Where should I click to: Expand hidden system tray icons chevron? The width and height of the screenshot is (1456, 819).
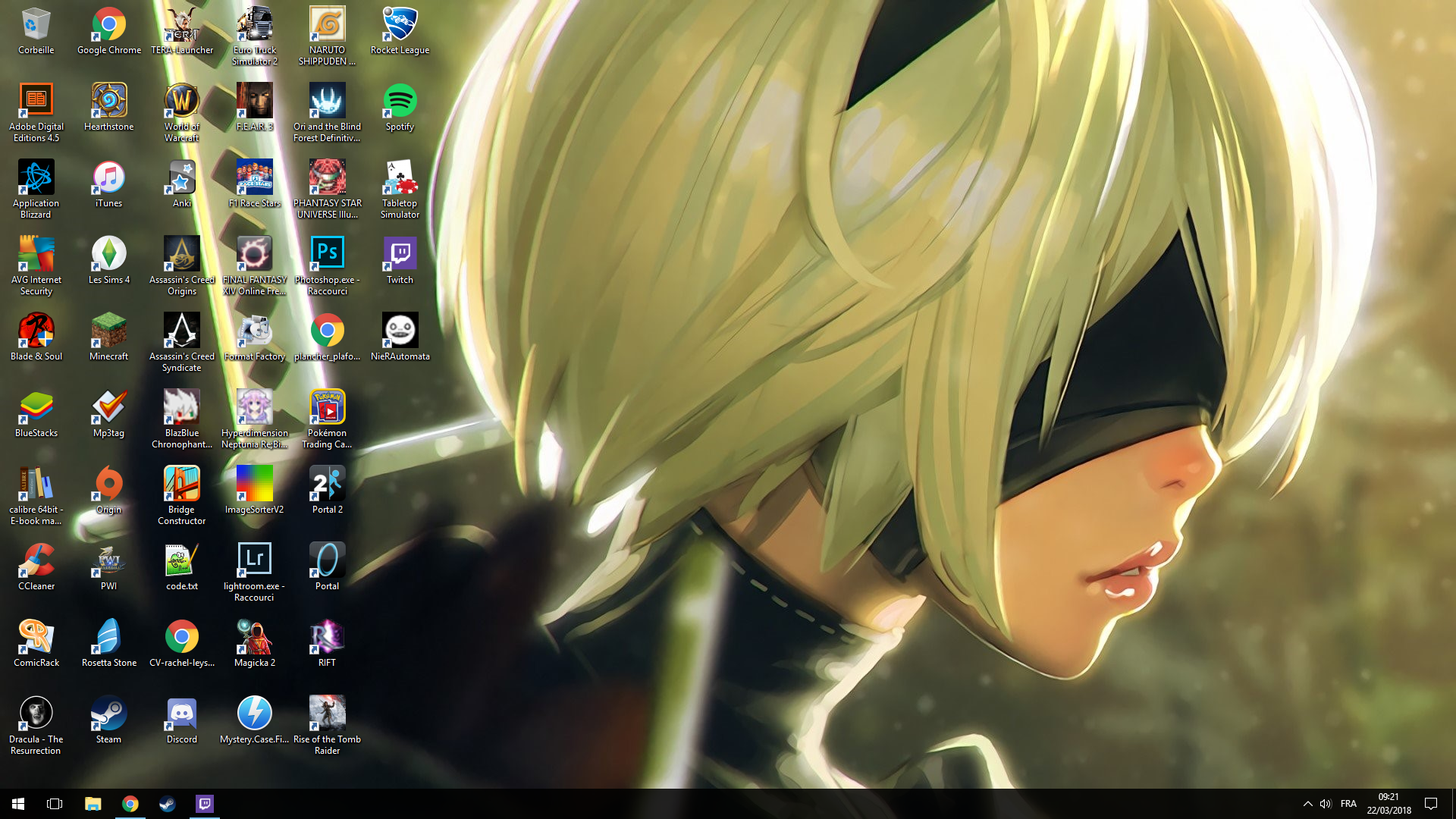(x=1307, y=804)
